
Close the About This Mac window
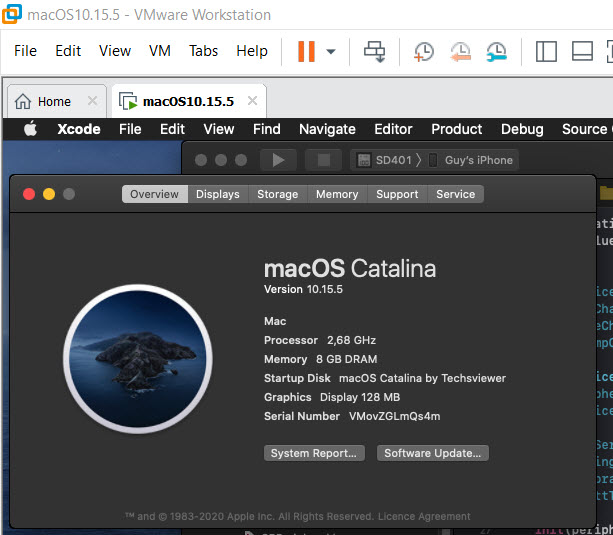29,194
